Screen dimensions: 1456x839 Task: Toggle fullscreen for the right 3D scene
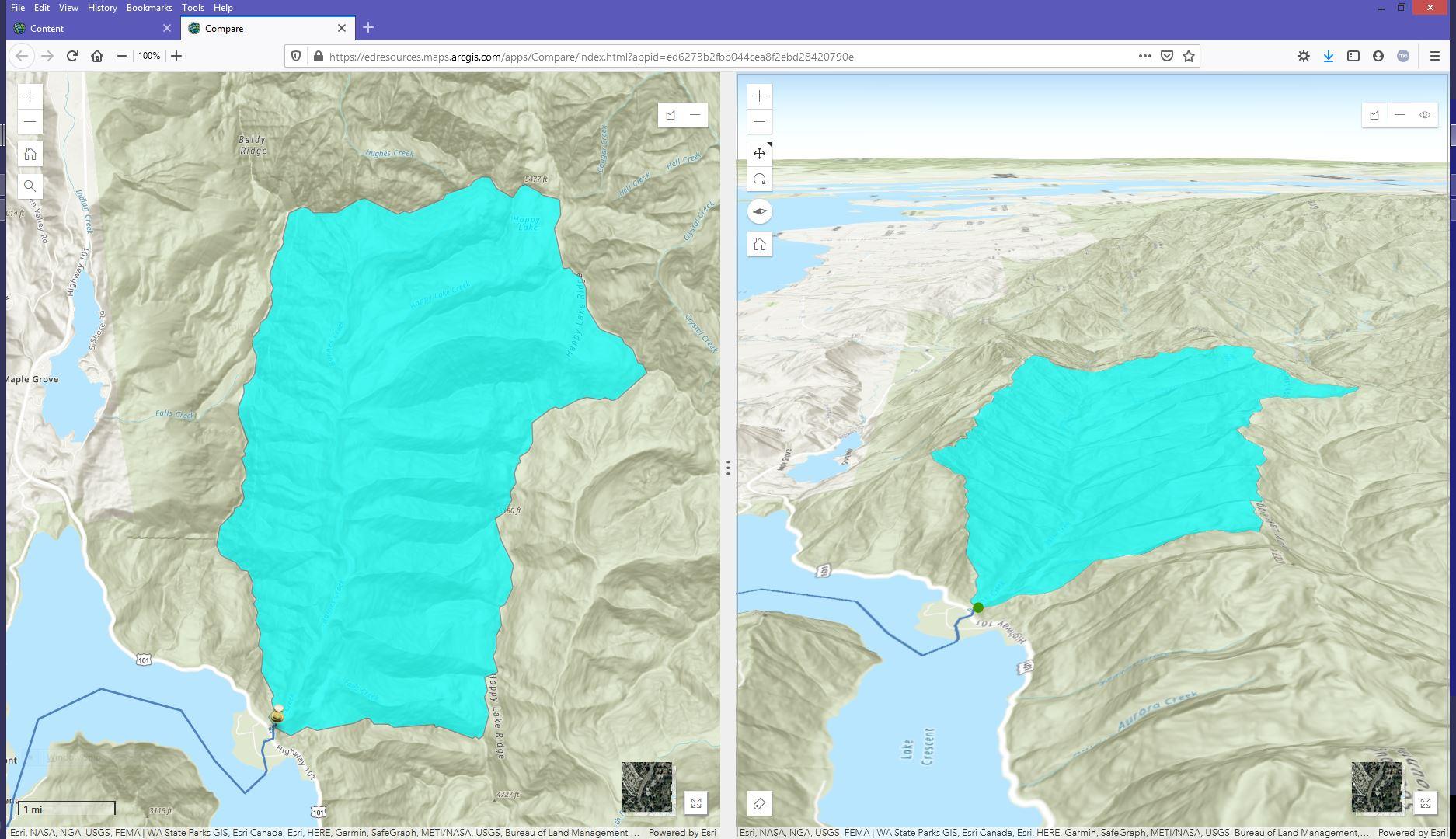point(1425,803)
